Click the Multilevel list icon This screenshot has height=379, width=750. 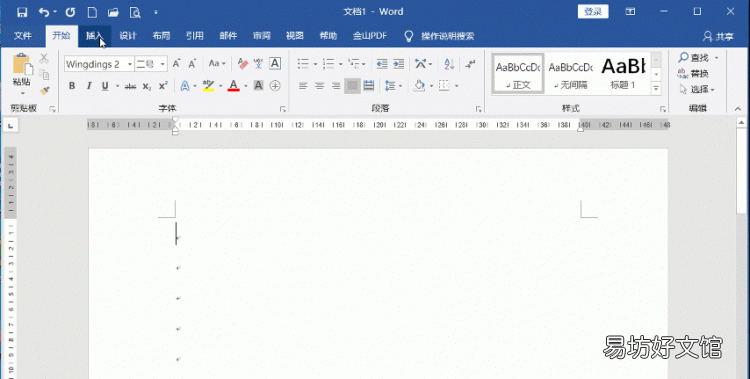[x=354, y=64]
